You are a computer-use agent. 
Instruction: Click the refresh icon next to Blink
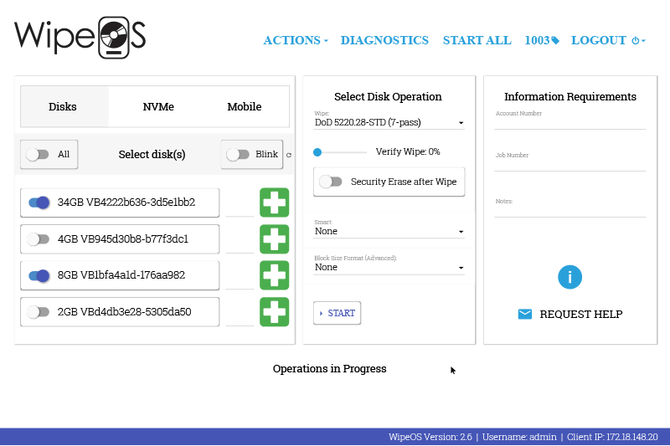point(289,155)
